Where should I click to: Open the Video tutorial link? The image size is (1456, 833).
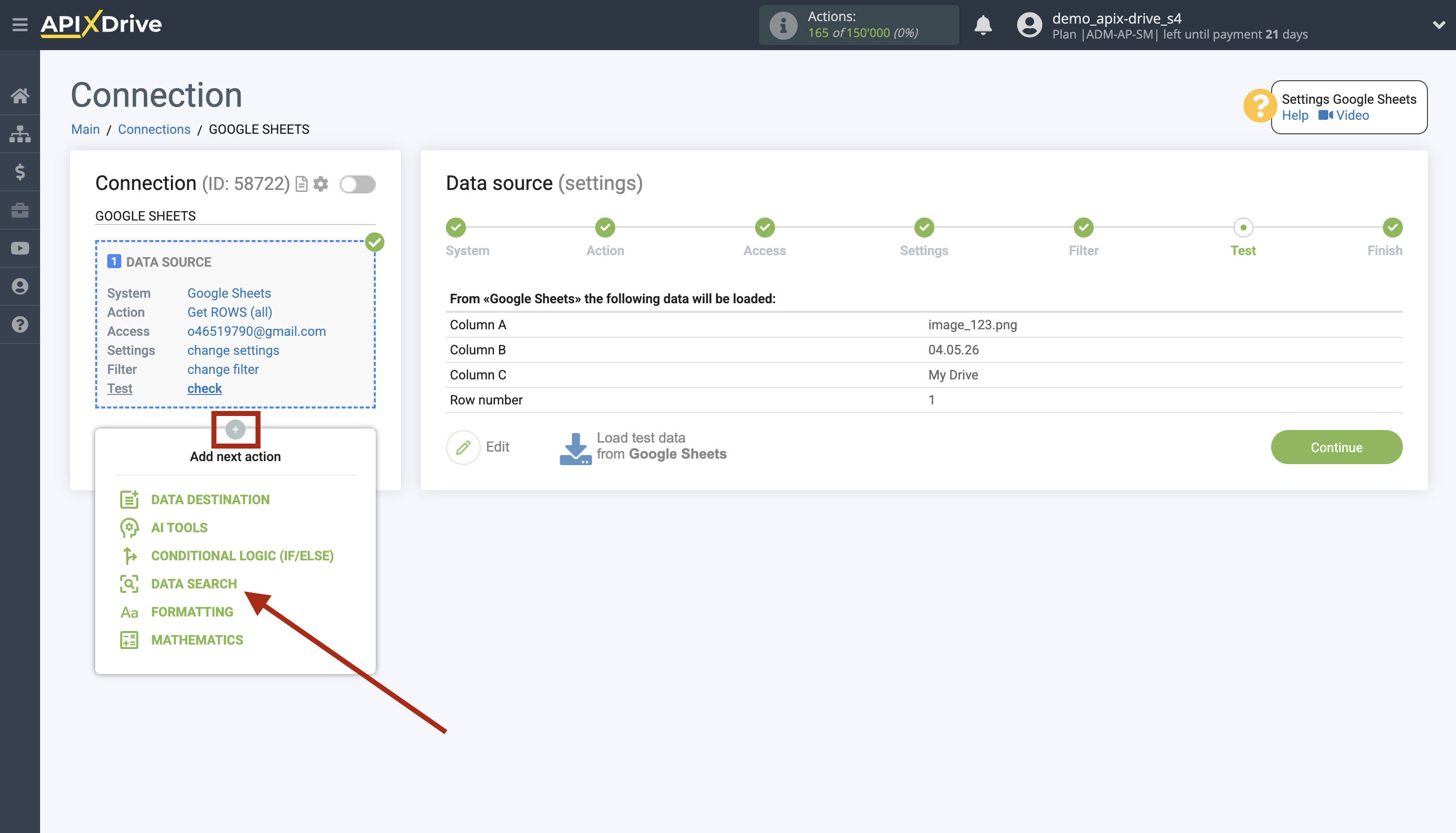[1343, 116]
